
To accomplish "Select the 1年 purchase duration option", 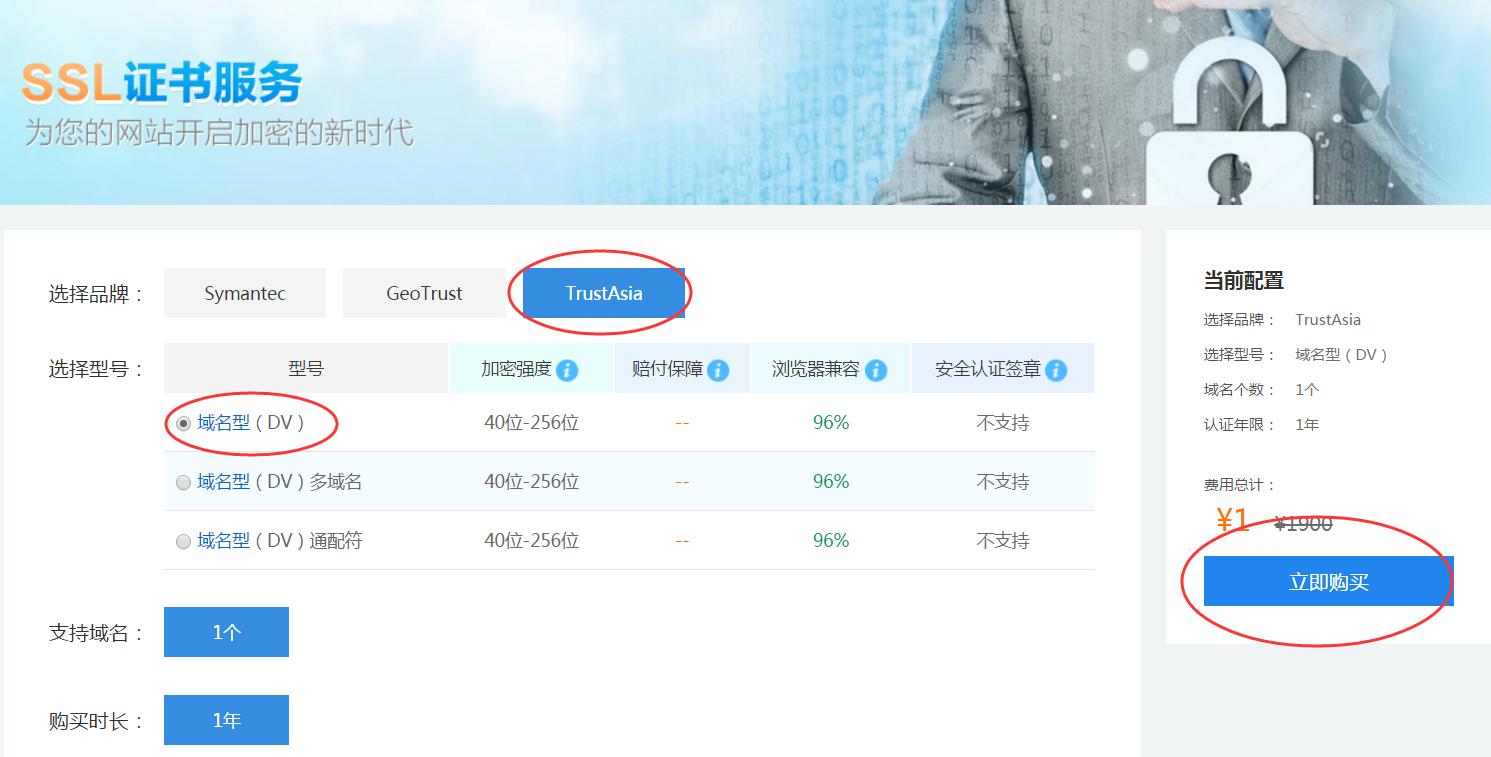I will pos(226,719).
